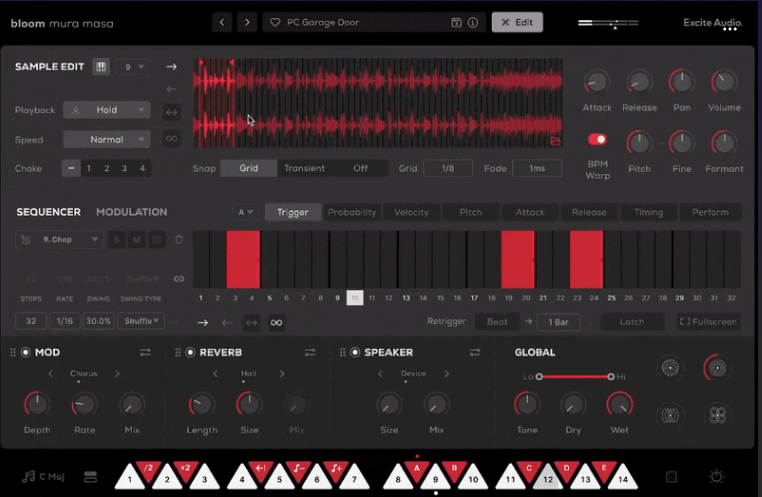Favorite the PC Garage Door preset

pos(275,22)
